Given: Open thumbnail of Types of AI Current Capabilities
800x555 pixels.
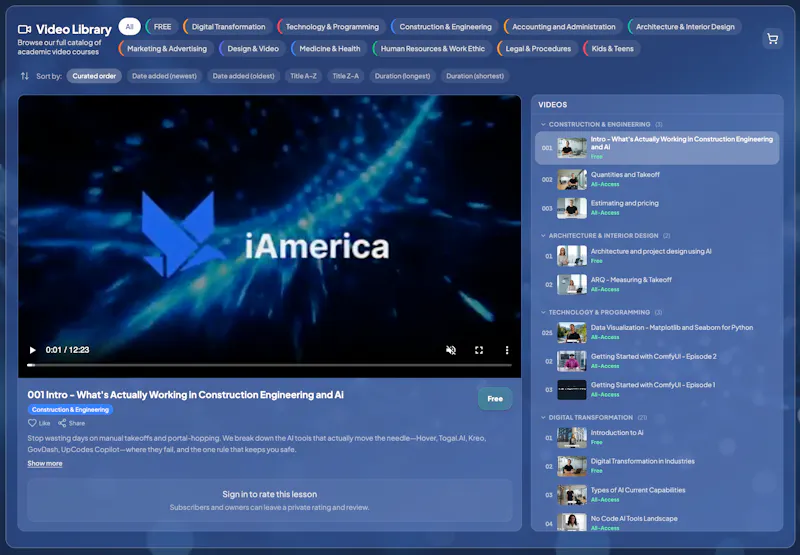Looking at the screenshot, I should pos(572,495).
